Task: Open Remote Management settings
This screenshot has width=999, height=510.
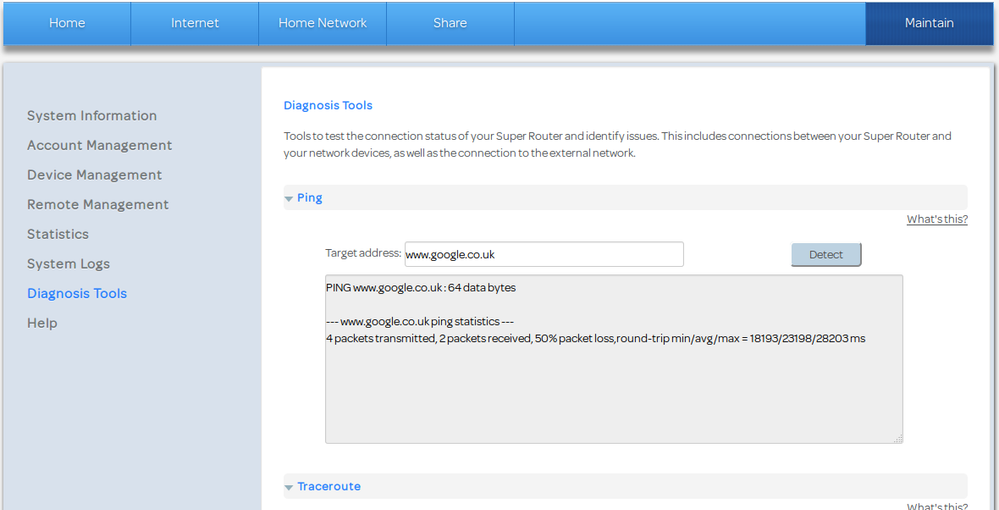Action: point(98,204)
